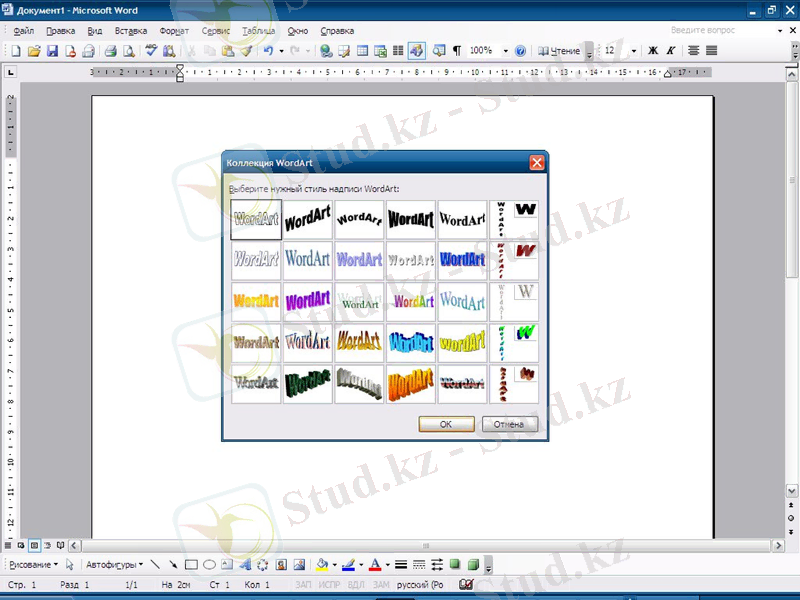
Task: Open the spelling and grammar checker
Action: [150, 50]
